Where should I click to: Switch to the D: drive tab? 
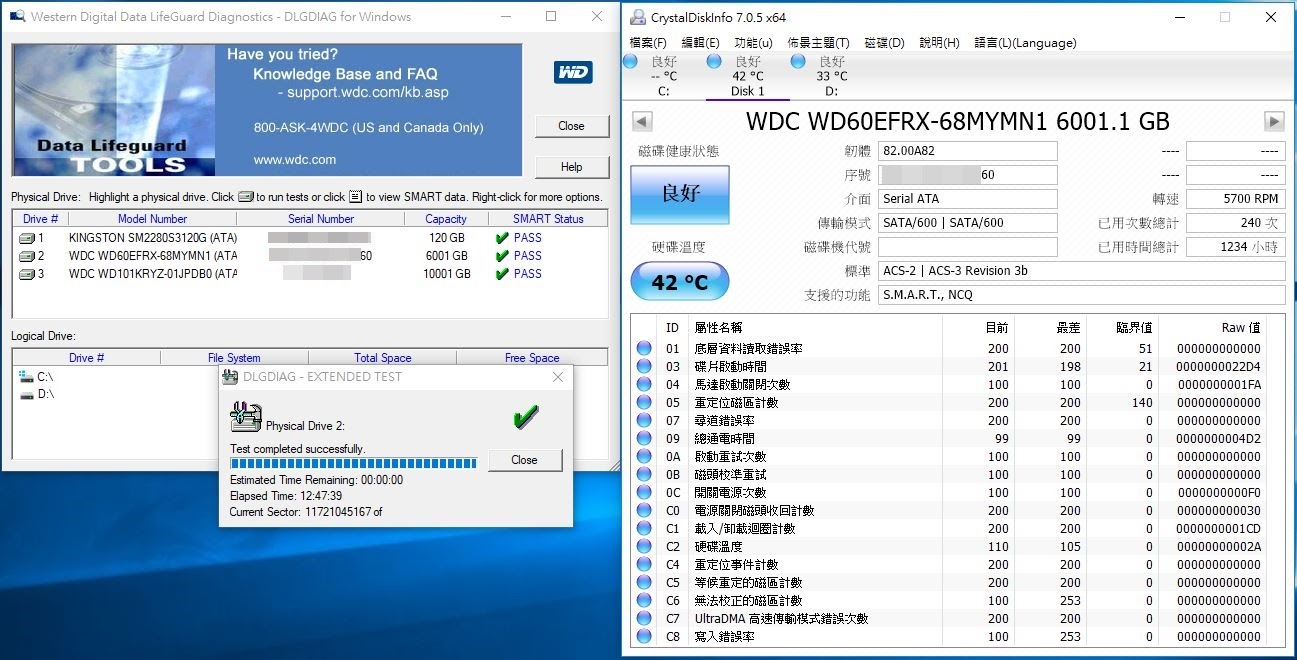[831, 76]
